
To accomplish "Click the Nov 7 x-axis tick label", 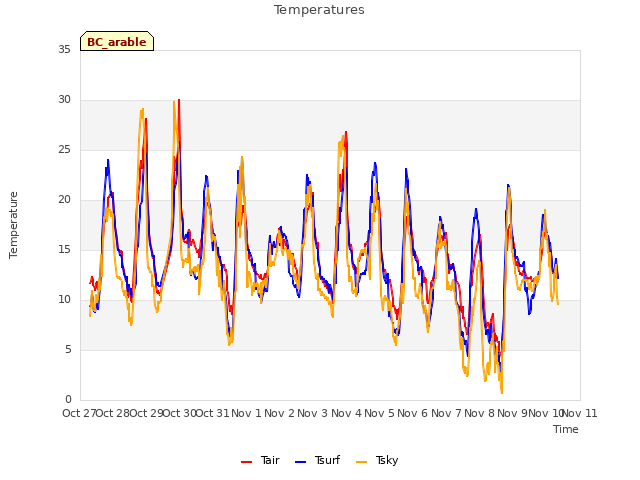I will [446, 413].
